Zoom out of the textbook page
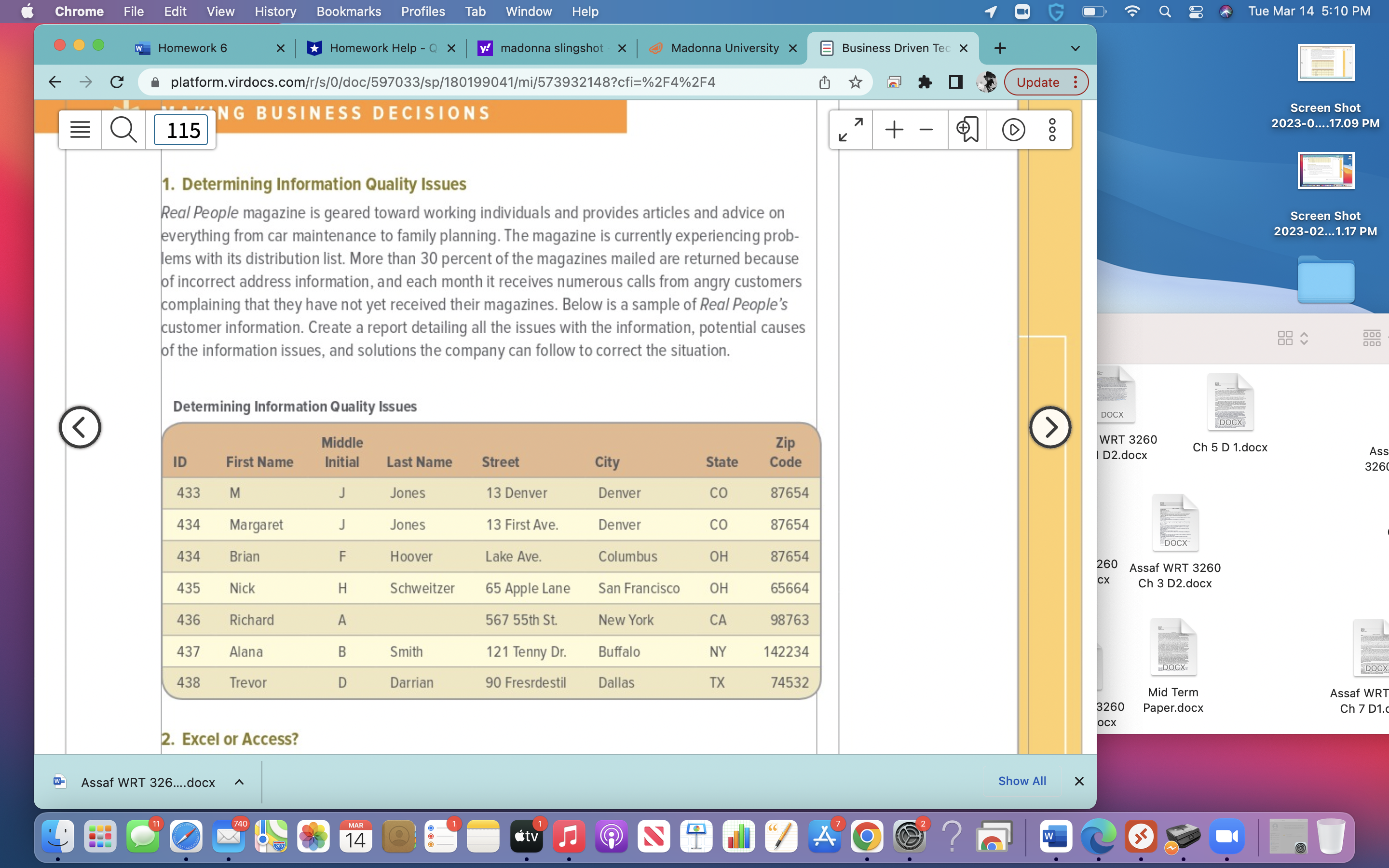Screen dimensions: 1389x868 tap(925, 130)
